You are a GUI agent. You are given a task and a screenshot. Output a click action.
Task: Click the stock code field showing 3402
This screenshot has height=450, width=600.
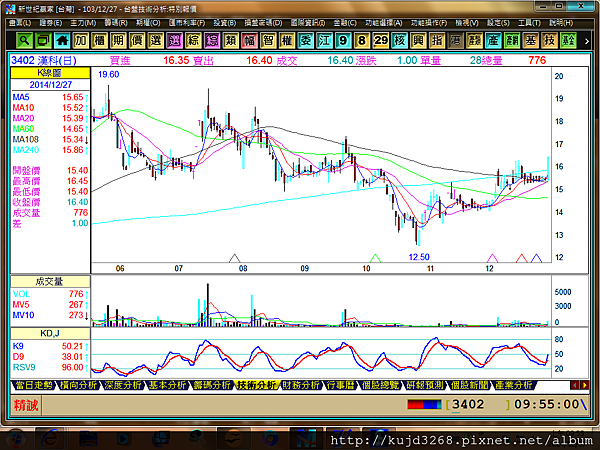click(478, 404)
